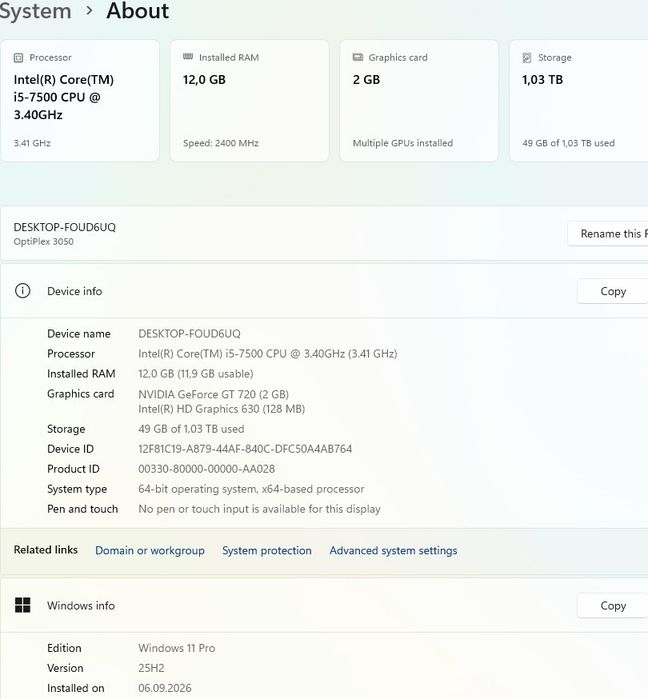This screenshot has width=648, height=699.
Task: Click '3.41 GHz' in the Processor card
Action: (x=32, y=143)
